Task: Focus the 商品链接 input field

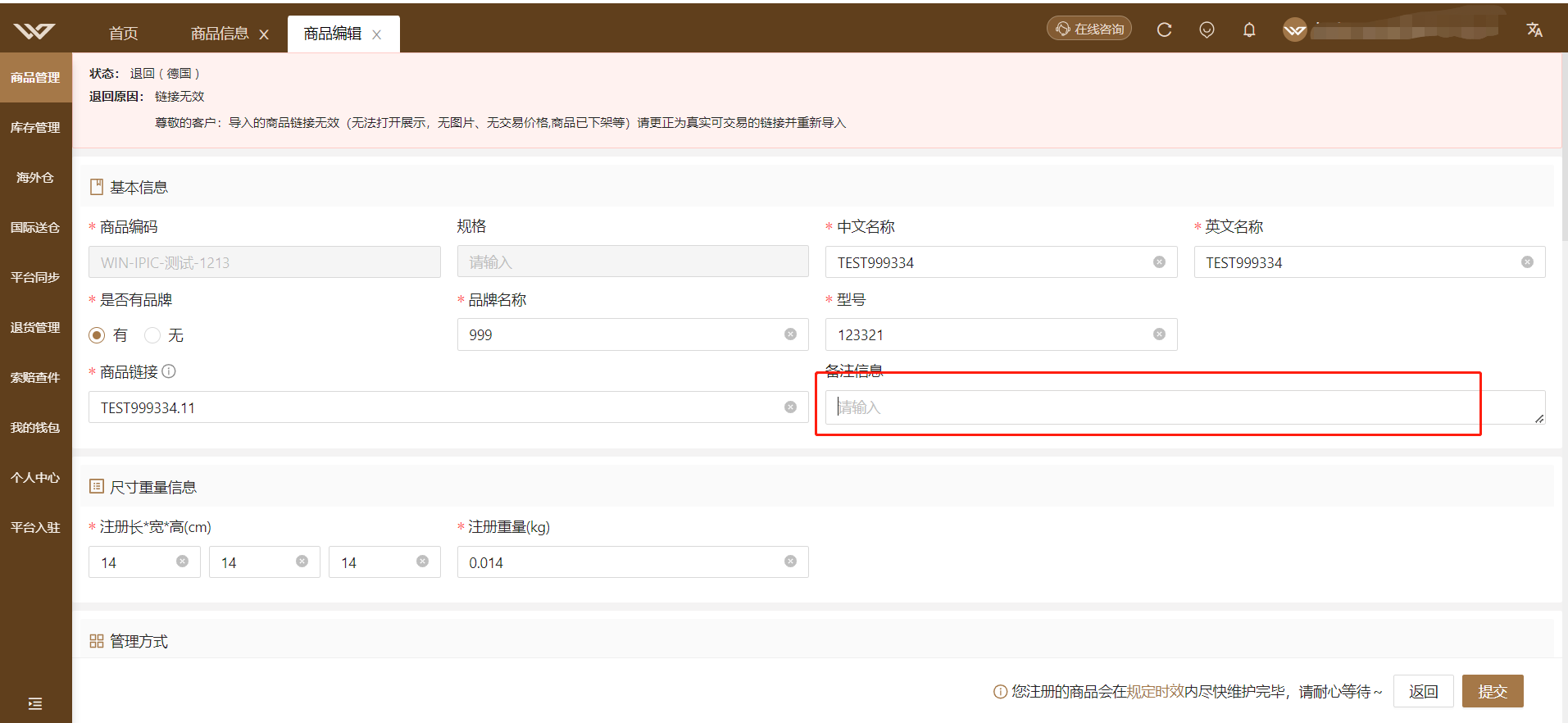Action: tap(448, 407)
